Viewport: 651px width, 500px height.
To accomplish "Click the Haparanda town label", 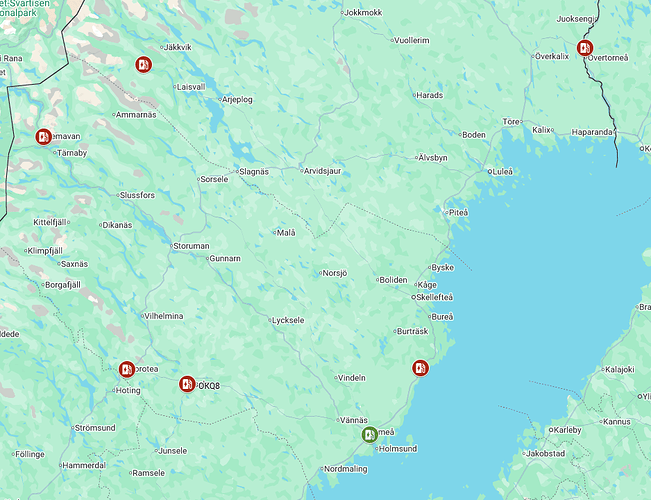I will tap(592, 132).
